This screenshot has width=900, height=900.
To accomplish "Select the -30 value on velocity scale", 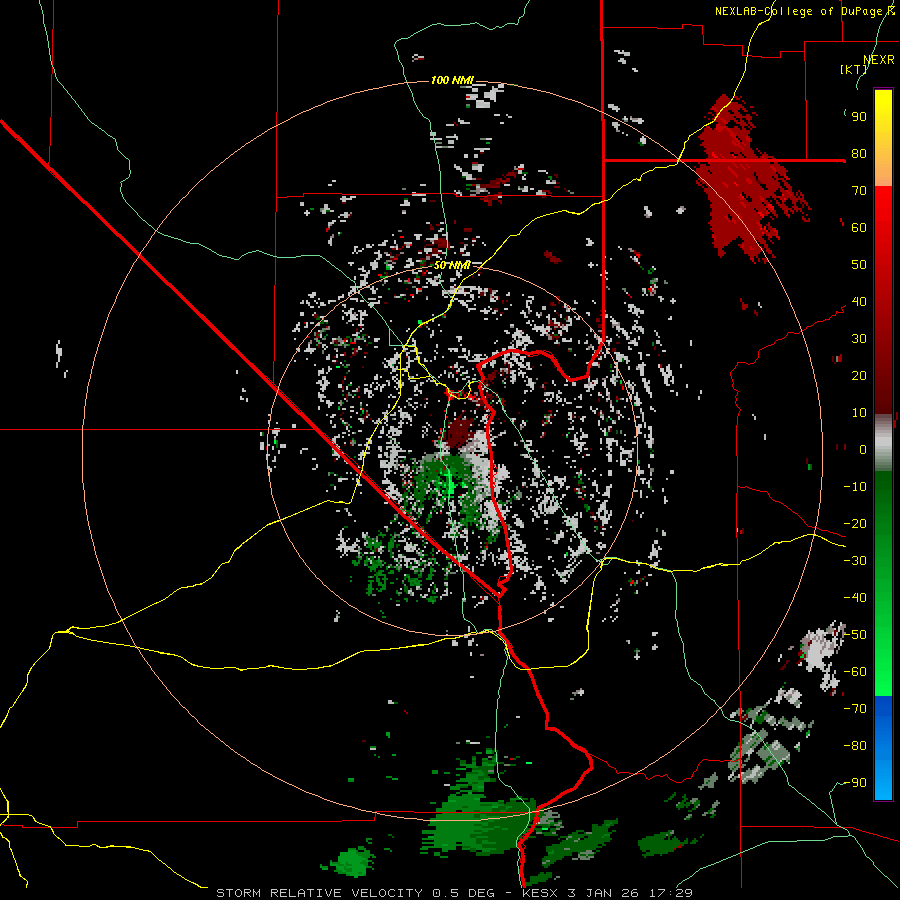I will click(x=855, y=561).
